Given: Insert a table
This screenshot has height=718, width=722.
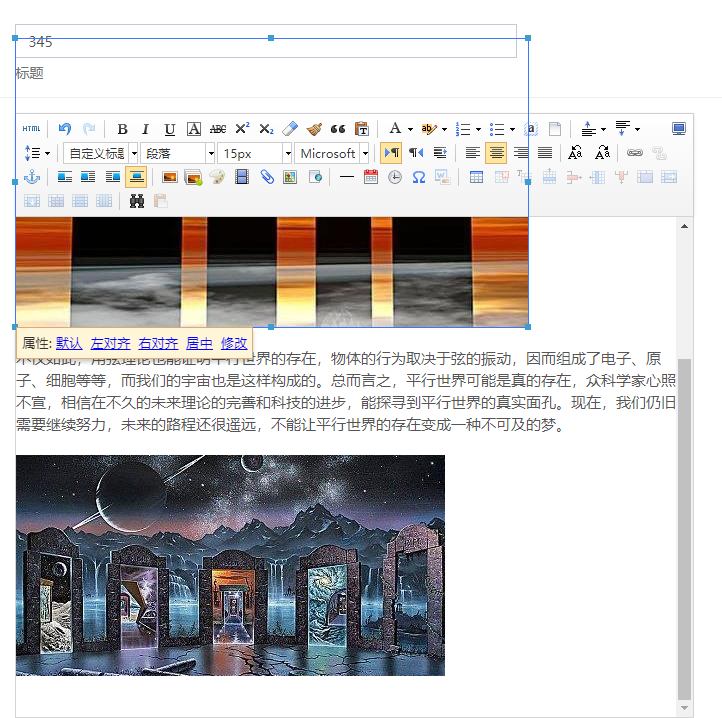Looking at the screenshot, I should (476, 177).
